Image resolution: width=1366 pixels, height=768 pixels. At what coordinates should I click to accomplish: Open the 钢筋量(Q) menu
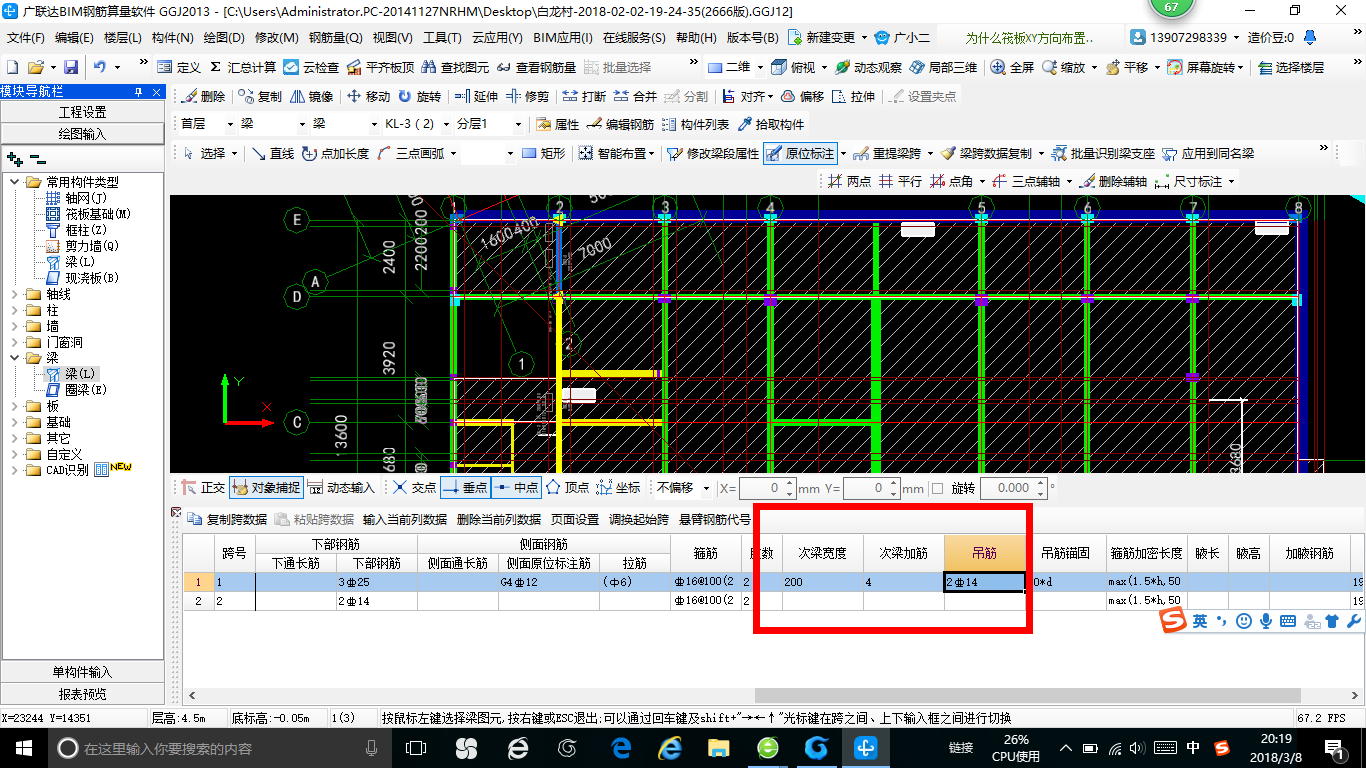(335, 37)
